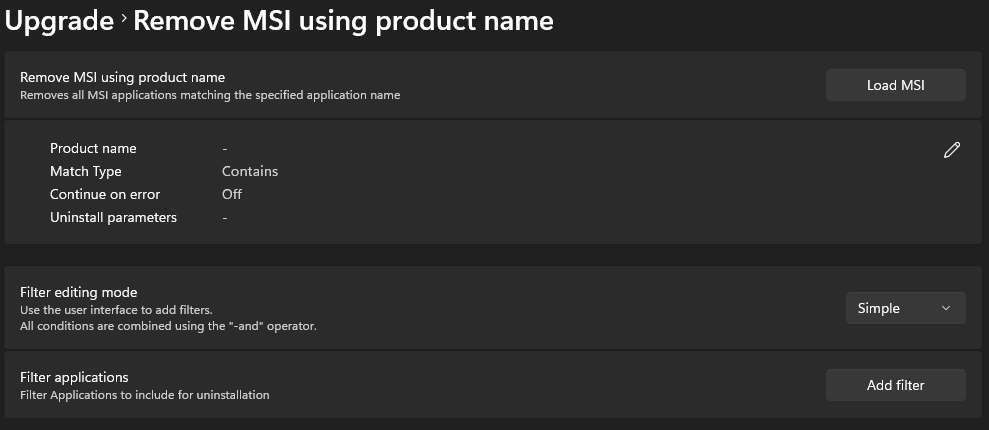Image resolution: width=989 pixels, height=430 pixels.
Task: Click the "-and" operator description line
Action: point(168,326)
